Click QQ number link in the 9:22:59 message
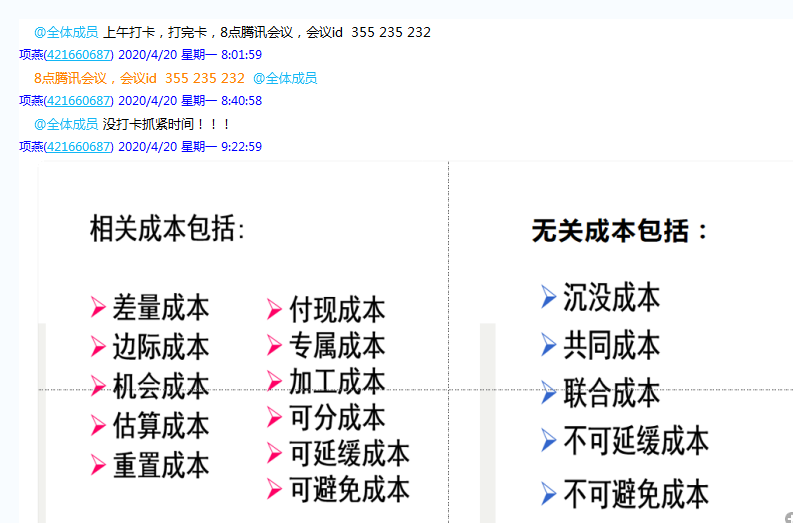Screen dimensions: 793x523 point(78,146)
